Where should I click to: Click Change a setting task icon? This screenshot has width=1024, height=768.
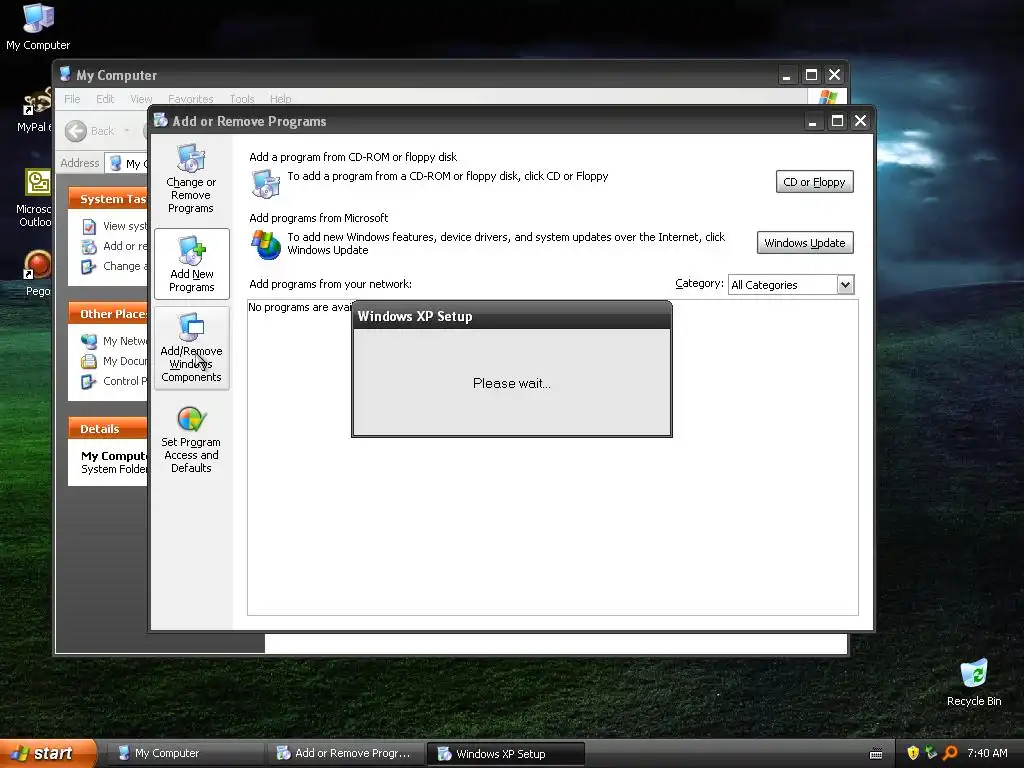[89, 266]
